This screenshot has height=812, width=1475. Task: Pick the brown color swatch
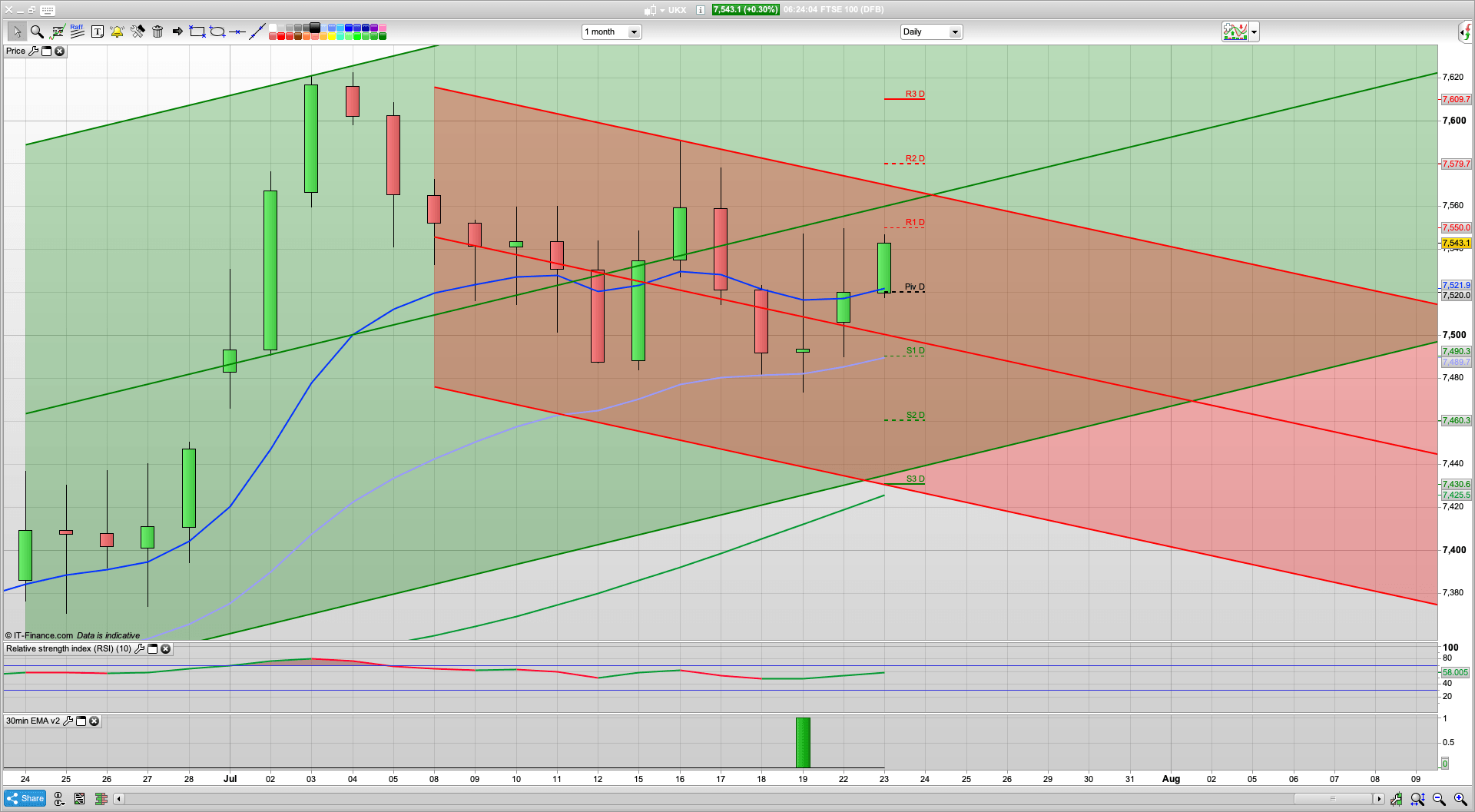click(298, 36)
